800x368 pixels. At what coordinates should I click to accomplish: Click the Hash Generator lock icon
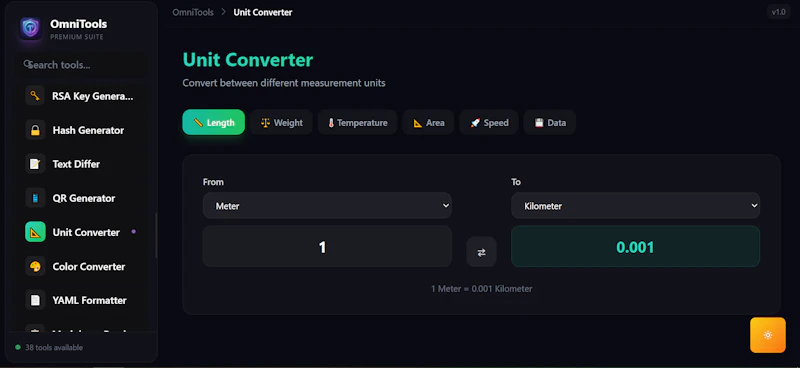[35, 130]
